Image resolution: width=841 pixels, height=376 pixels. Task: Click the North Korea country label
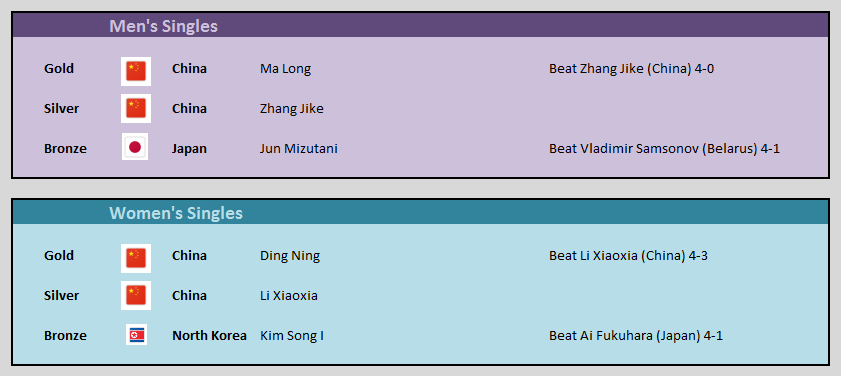click(209, 336)
